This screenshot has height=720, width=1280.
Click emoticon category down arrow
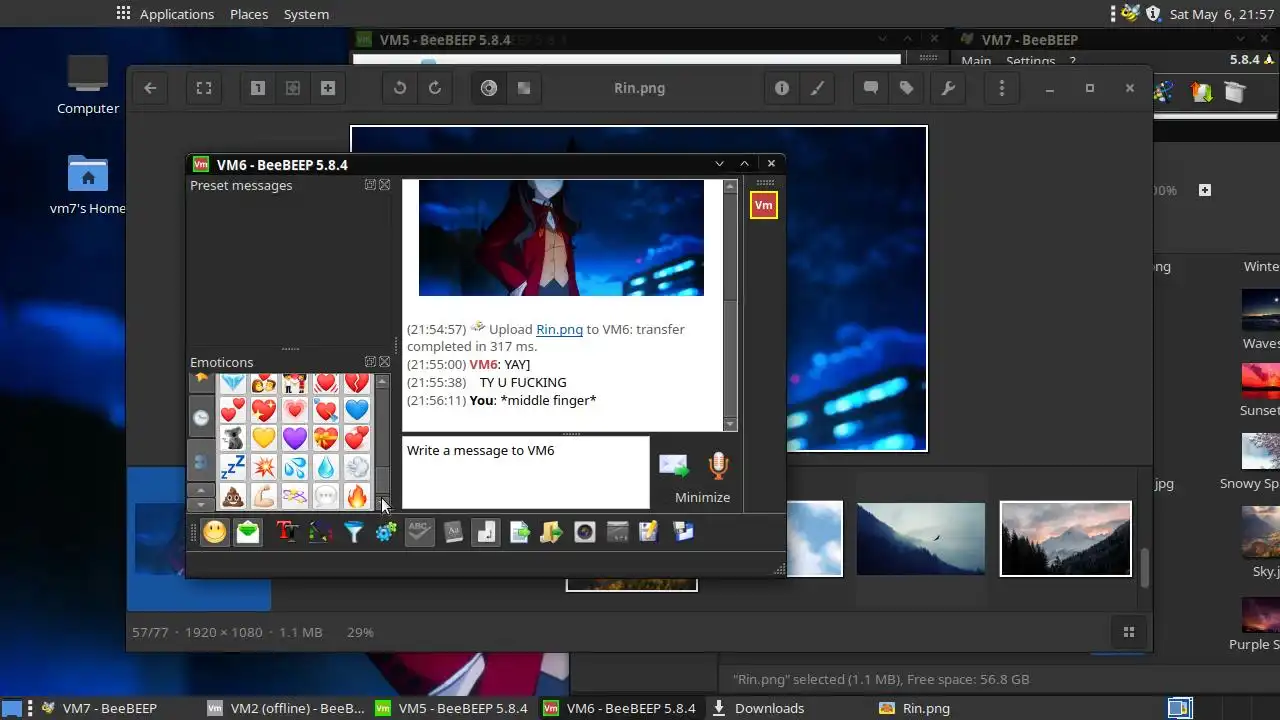point(201,504)
